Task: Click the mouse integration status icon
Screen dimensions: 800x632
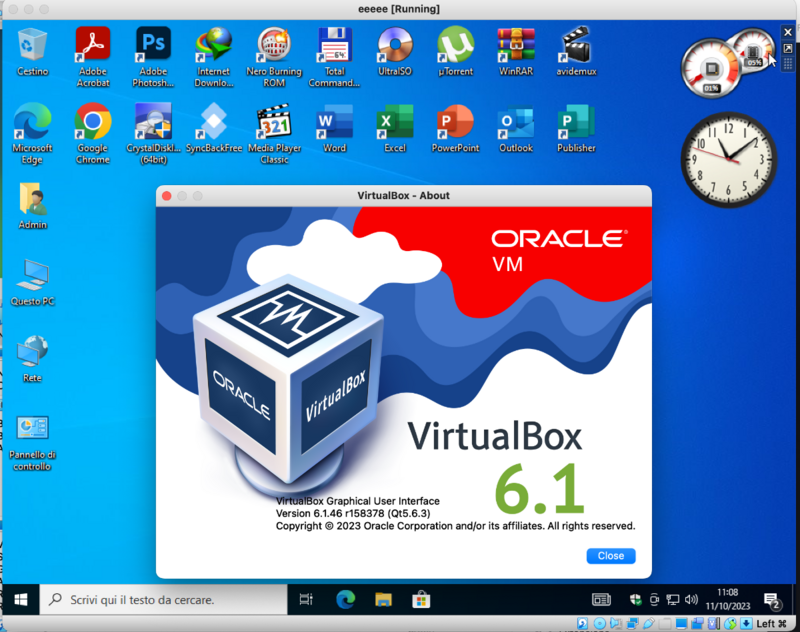Action: [730, 623]
